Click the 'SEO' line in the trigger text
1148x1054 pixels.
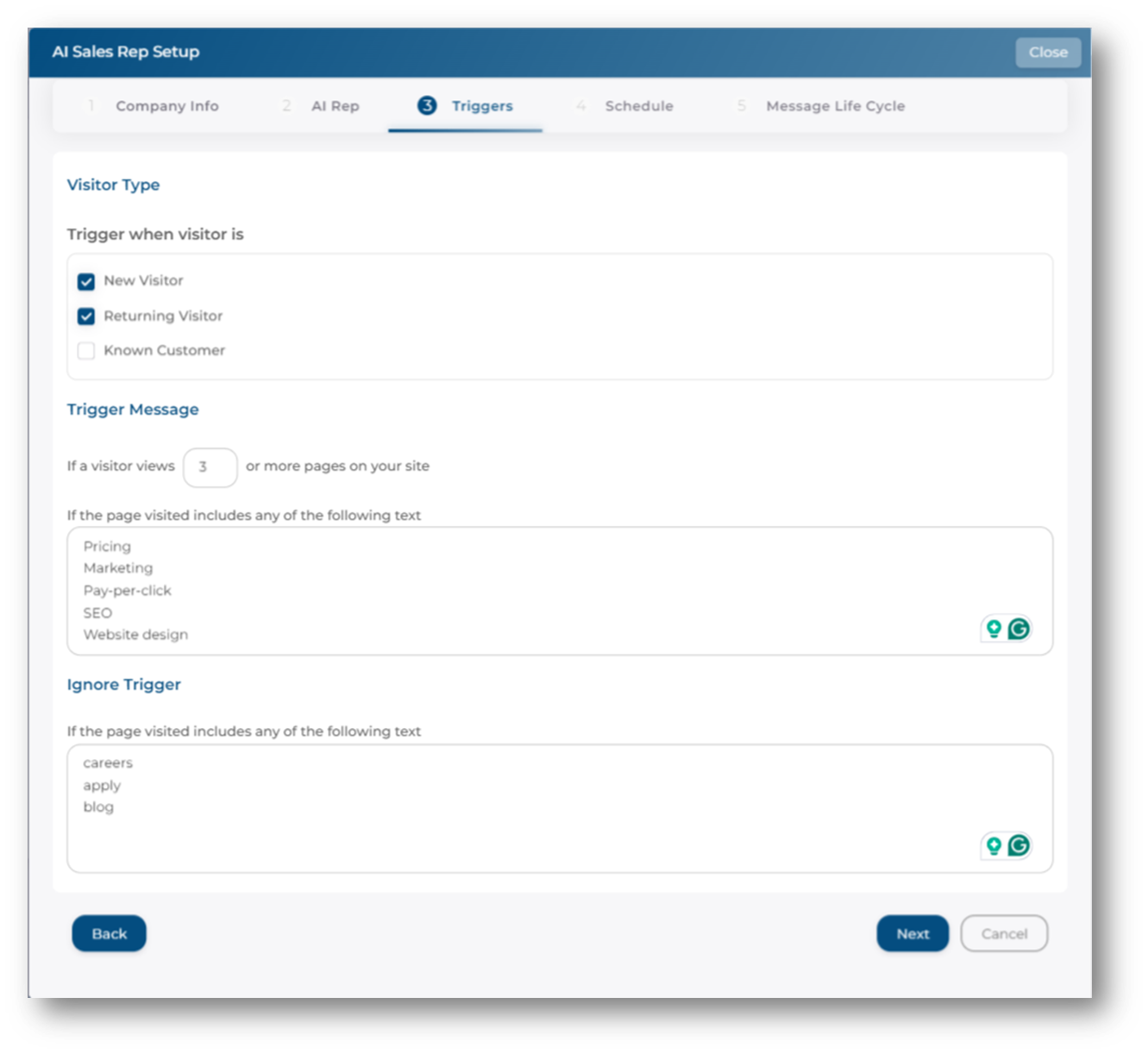97,612
